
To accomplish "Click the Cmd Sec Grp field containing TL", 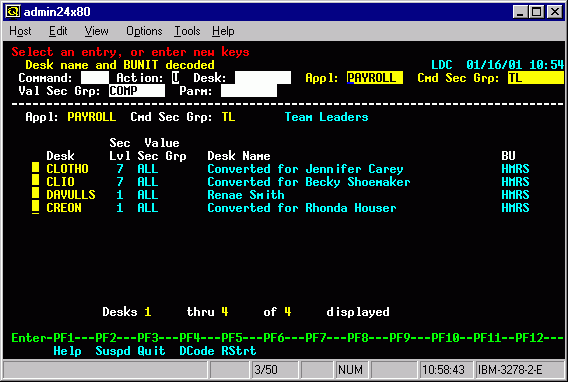I will pyautogui.click(x=536, y=77).
